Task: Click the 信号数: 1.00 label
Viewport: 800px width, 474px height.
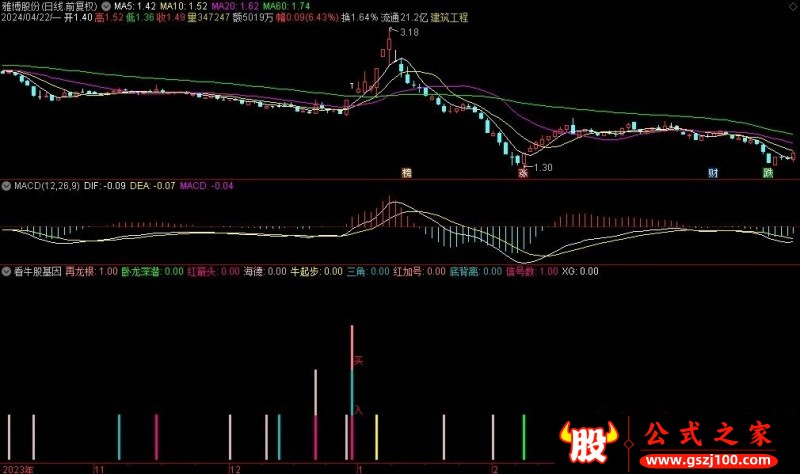Action: [532, 271]
